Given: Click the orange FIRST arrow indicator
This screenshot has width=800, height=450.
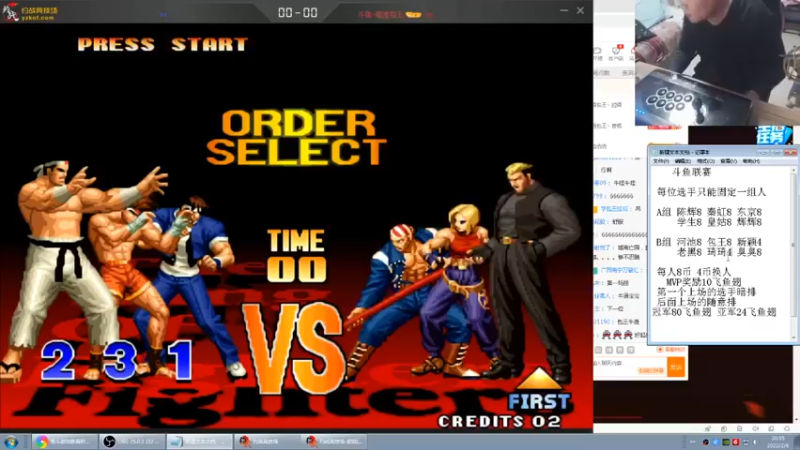Looking at the screenshot, I should pos(539,389).
